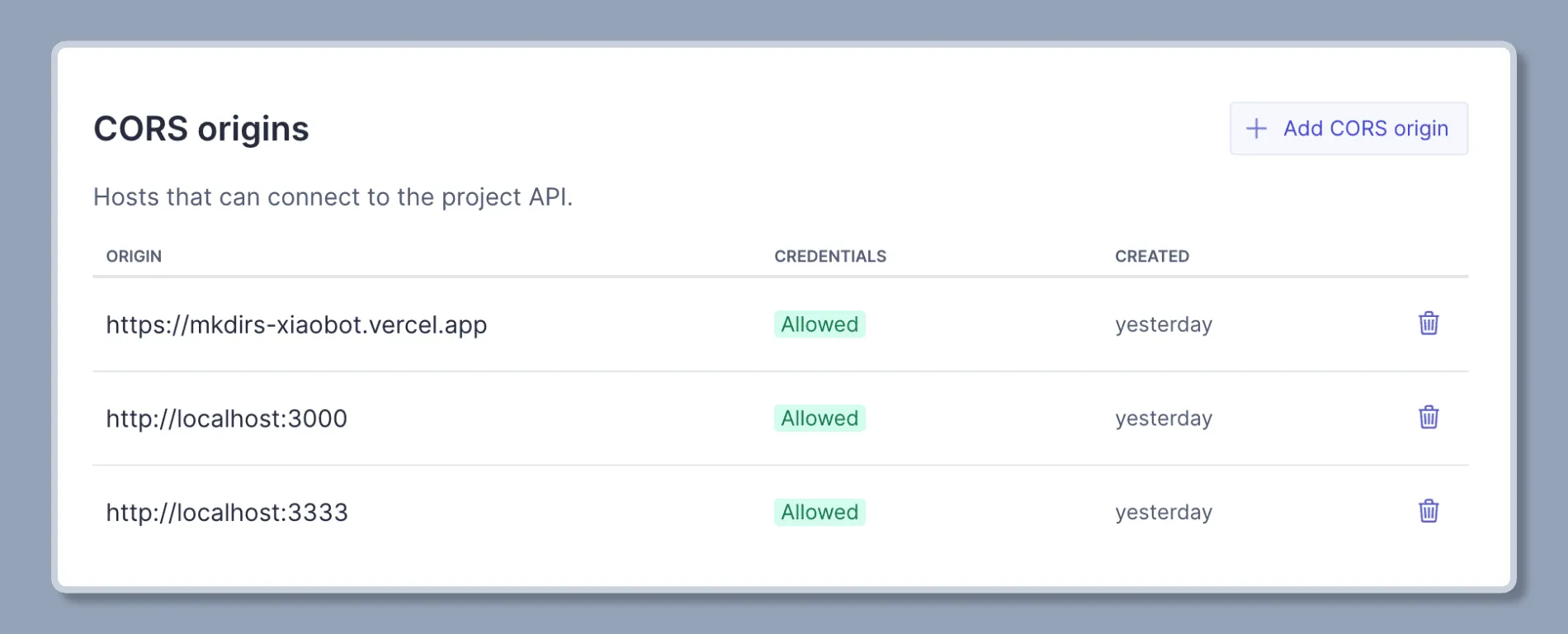Click the ORIGIN column header

click(134, 257)
